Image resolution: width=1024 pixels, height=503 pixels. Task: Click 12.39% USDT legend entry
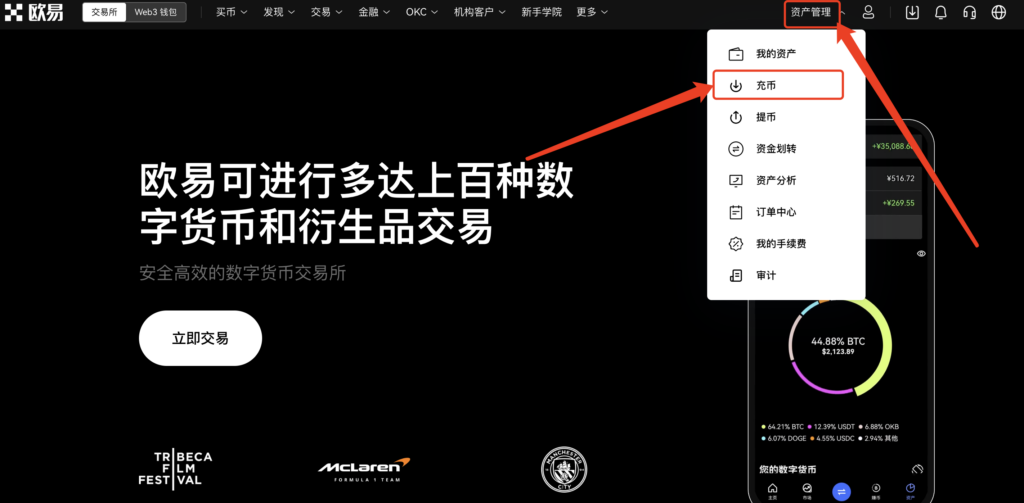click(831, 427)
